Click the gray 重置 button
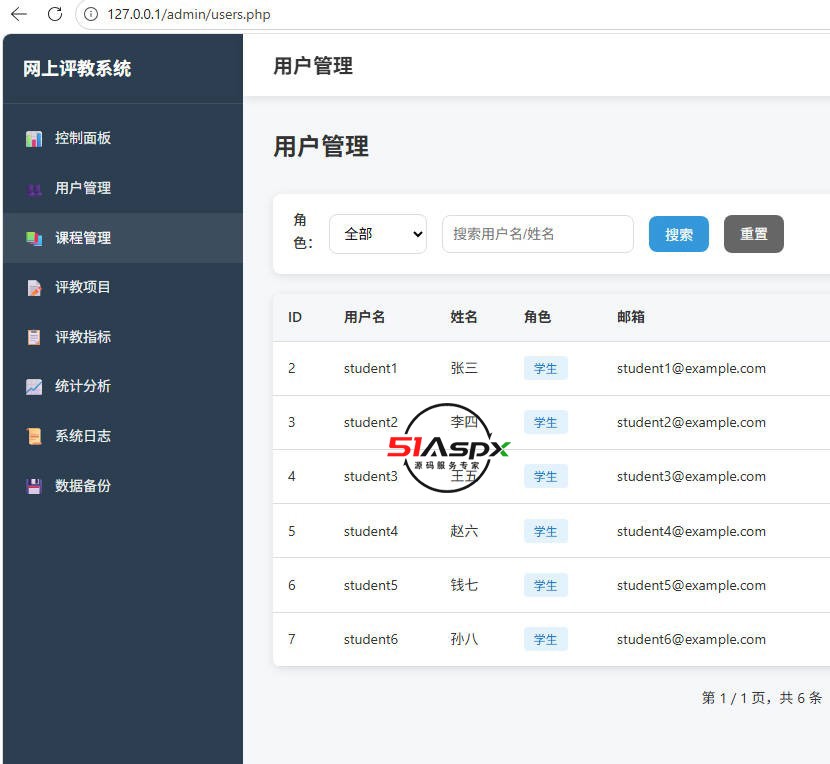Image resolution: width=830 pixels, height=764 pixels. tap(754, 234)
